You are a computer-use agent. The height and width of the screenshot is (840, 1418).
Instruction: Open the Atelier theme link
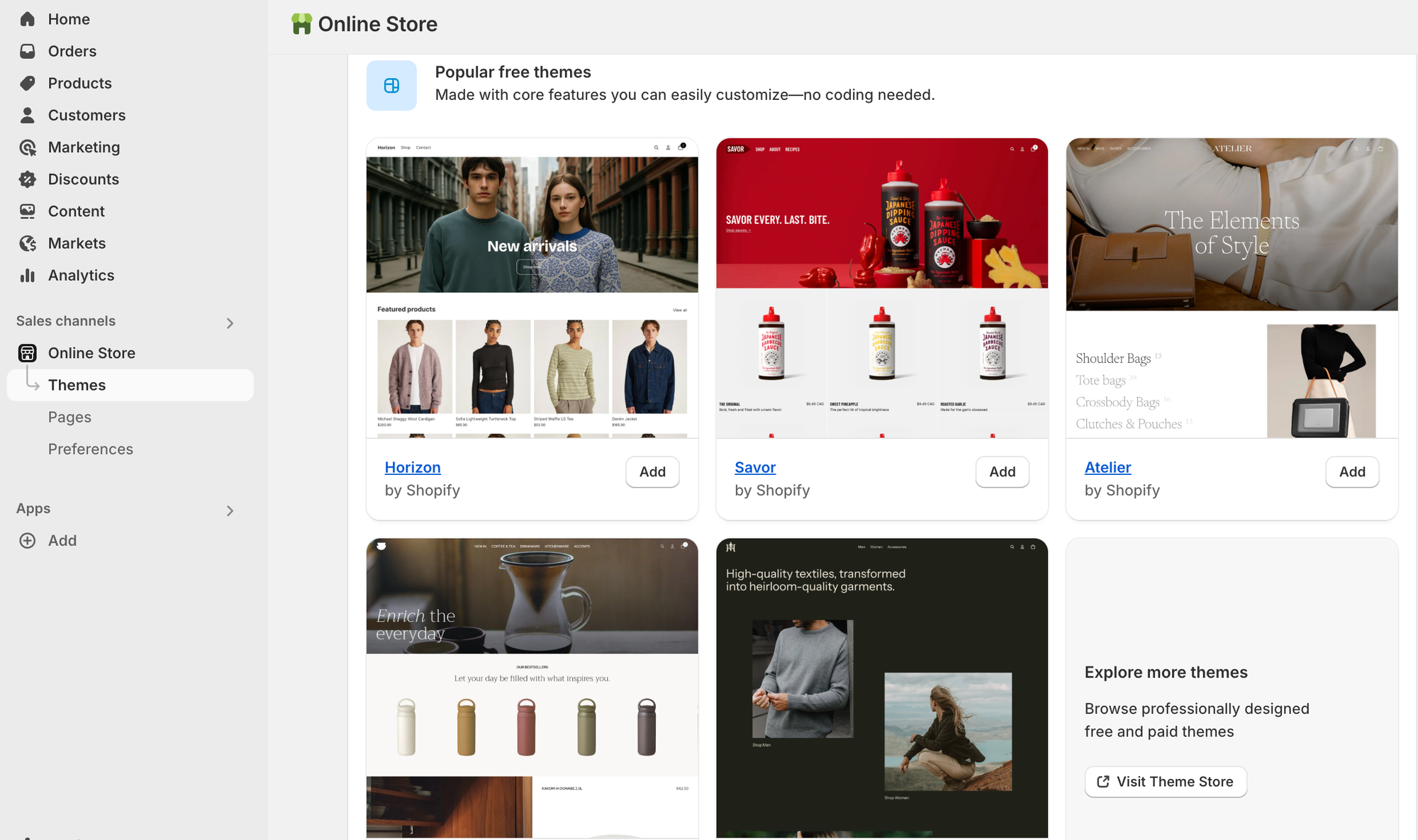(1107, 467)
